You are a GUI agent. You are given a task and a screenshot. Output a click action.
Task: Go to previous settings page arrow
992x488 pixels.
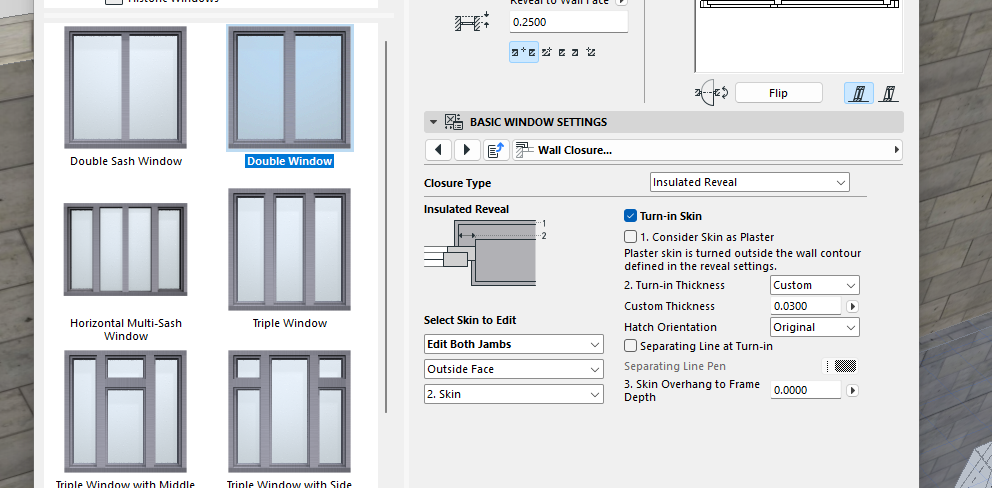[x=438, y=150]
